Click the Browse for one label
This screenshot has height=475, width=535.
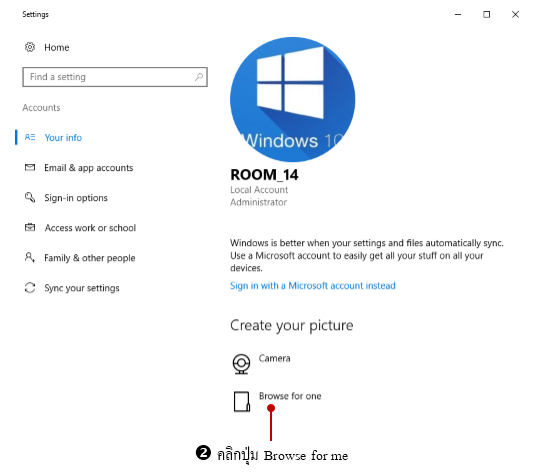pyautogui.click(x=290, y=396)
